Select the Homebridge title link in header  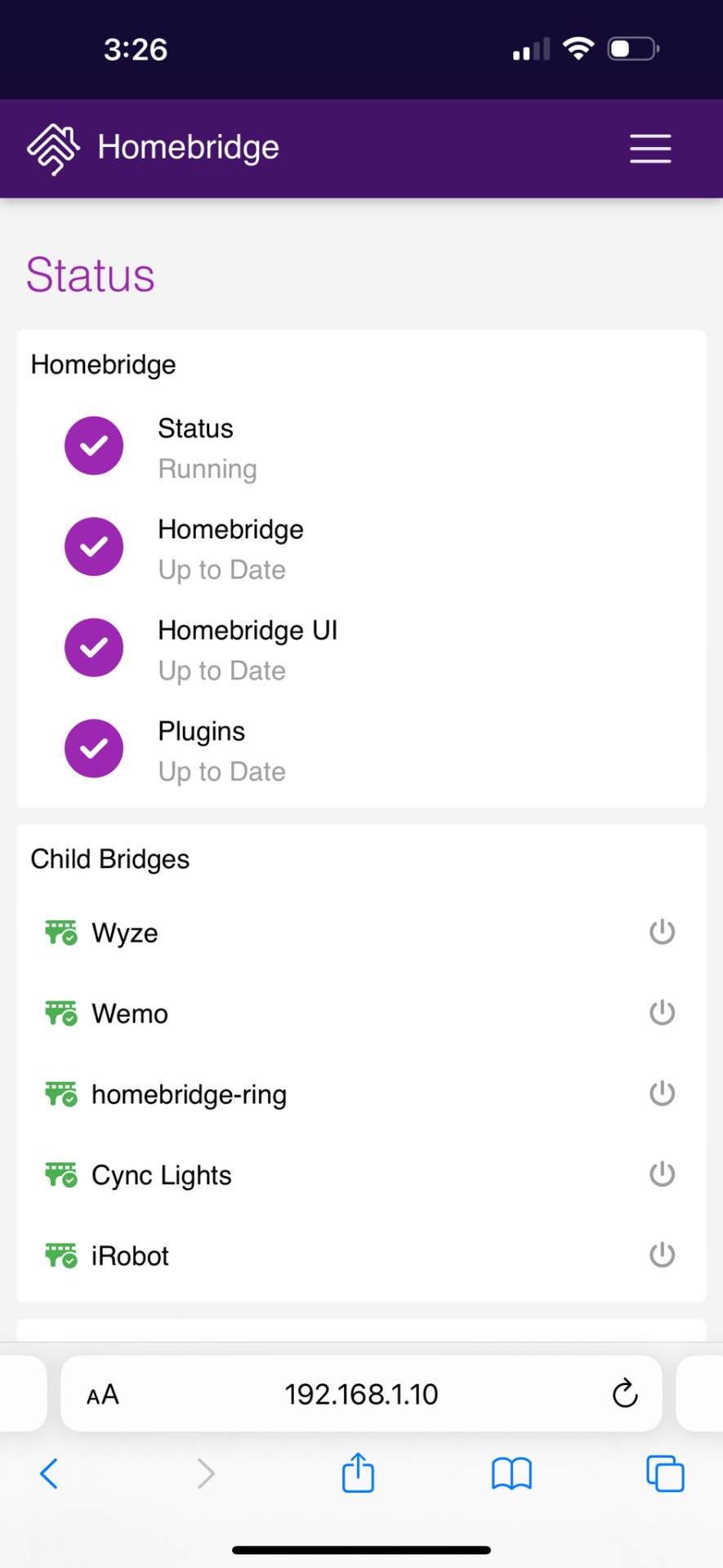[188, 148]
